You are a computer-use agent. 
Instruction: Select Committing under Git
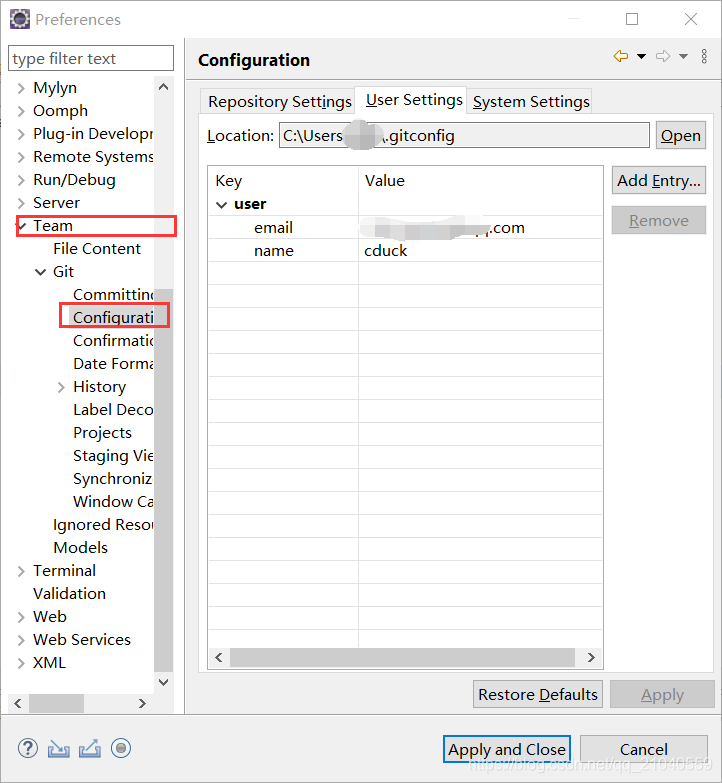click(113, 295)
